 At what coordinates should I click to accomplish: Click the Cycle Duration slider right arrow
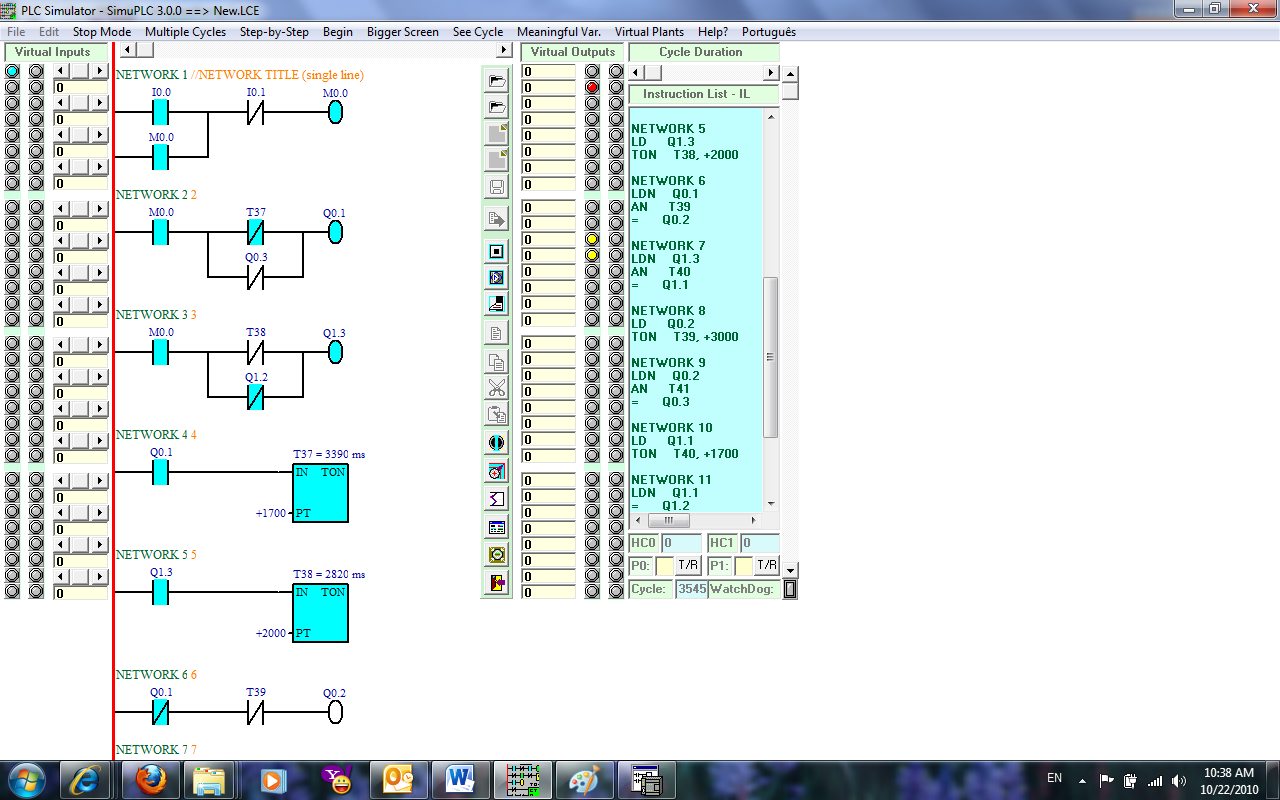coord(771,73)
